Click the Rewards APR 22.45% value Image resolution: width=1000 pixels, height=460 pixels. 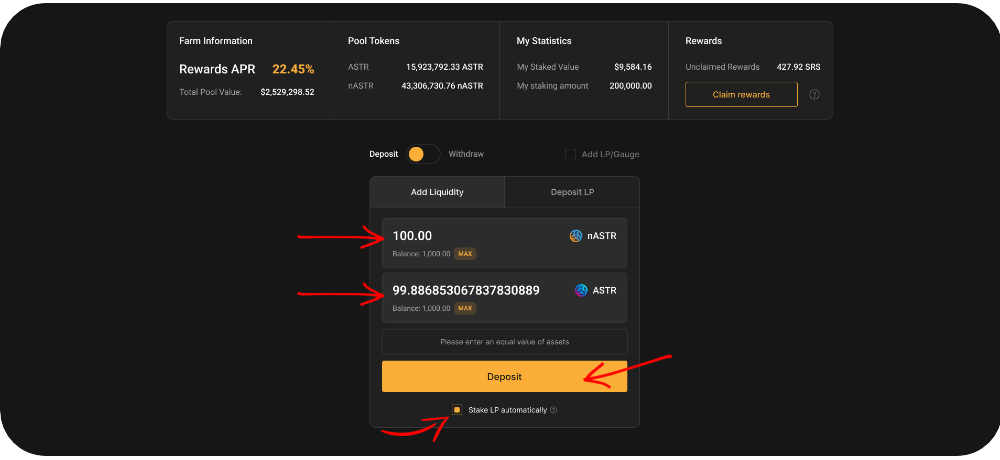point(293,69)
